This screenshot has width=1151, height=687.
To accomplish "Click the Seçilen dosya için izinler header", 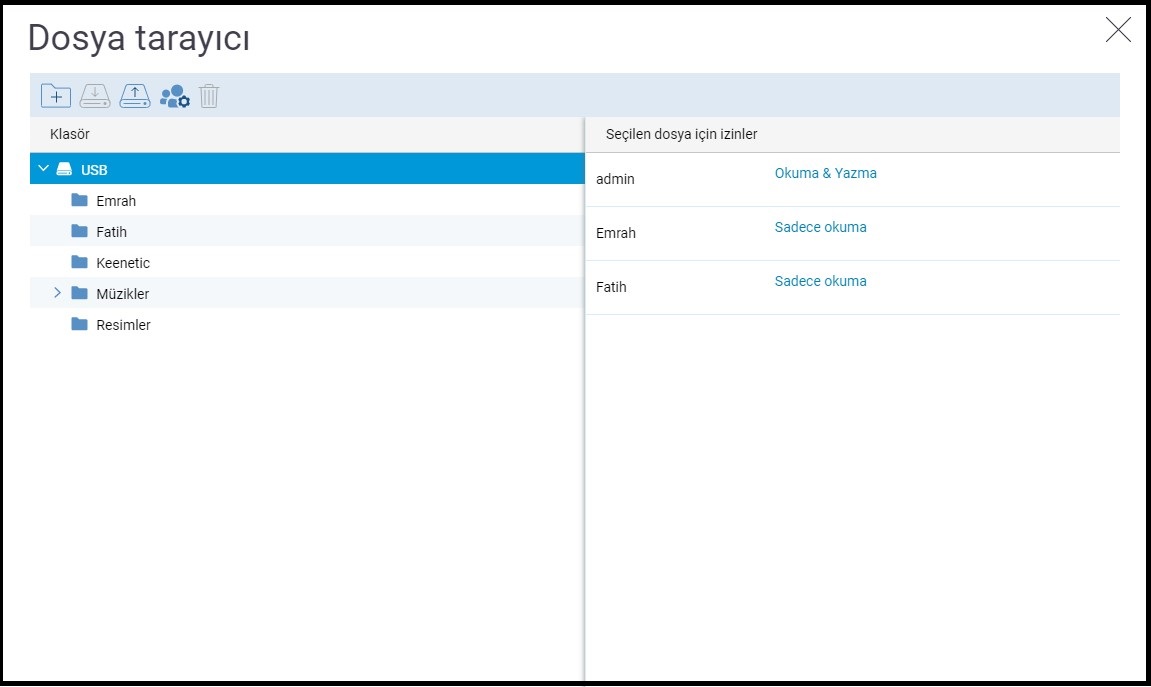I will [x=681, y=134].
